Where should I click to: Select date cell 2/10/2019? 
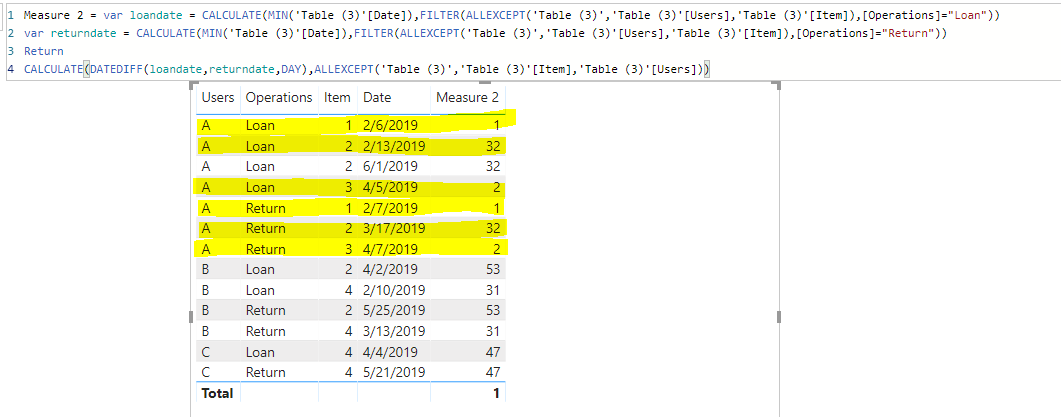point(394,290)
